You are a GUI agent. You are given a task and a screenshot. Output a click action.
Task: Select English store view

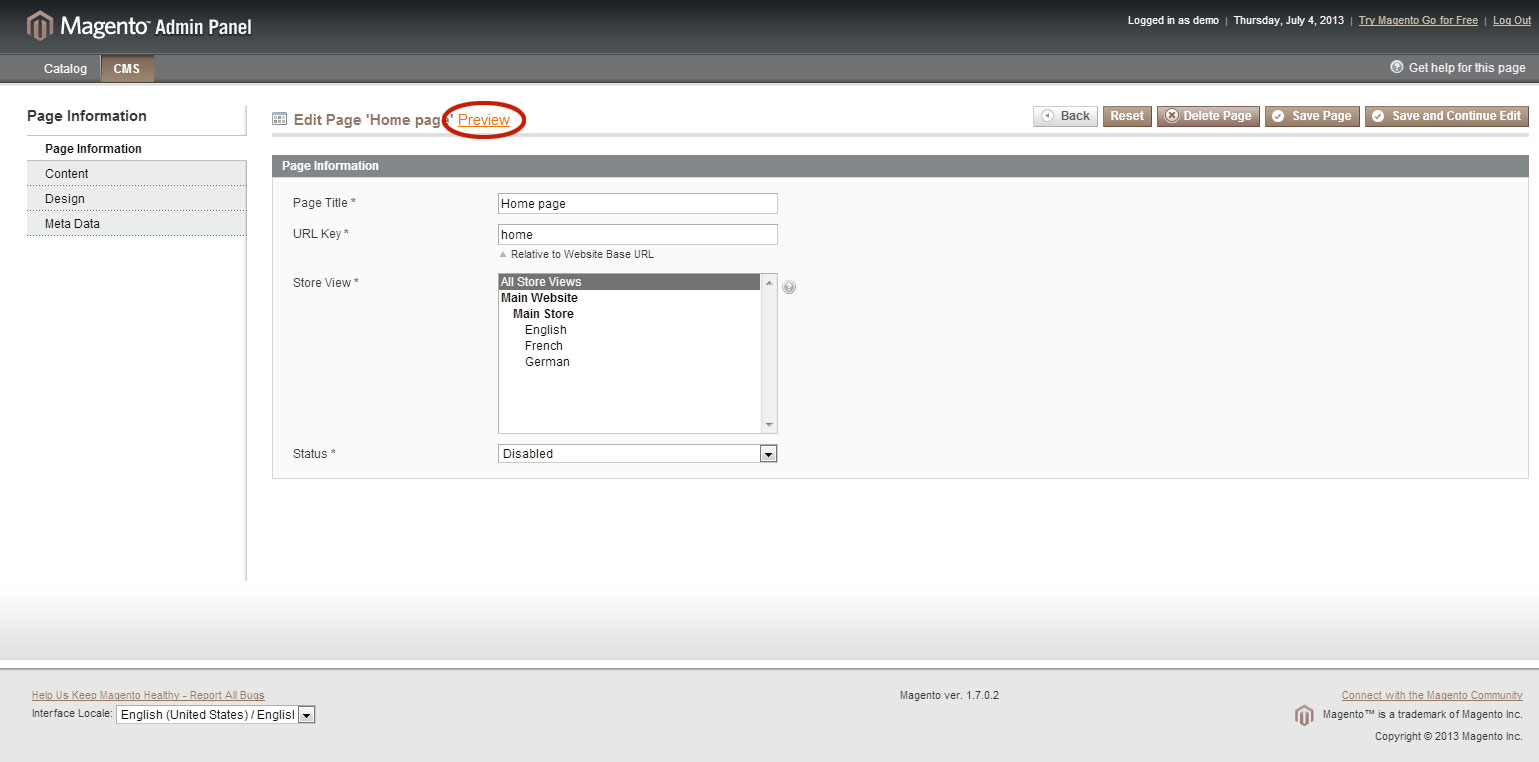pyautogui.click(x=630, y=330)
